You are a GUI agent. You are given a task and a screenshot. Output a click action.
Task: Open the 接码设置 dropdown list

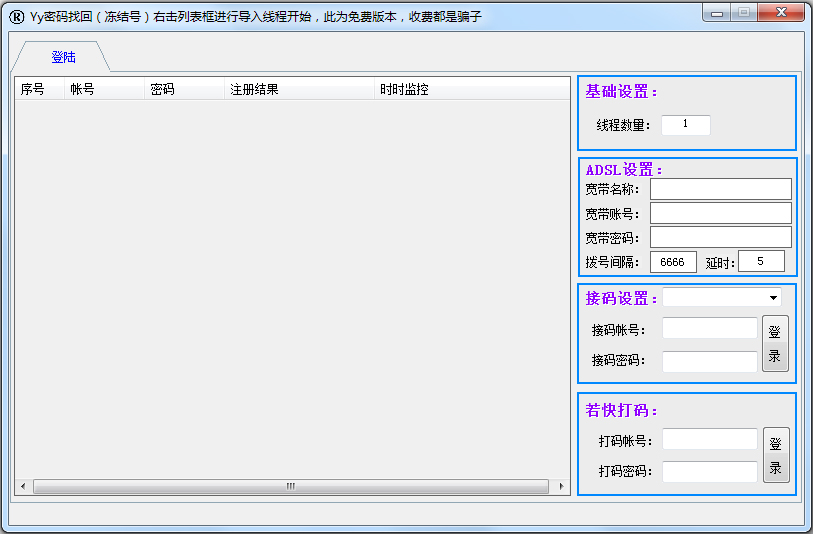tap(773, 298)
